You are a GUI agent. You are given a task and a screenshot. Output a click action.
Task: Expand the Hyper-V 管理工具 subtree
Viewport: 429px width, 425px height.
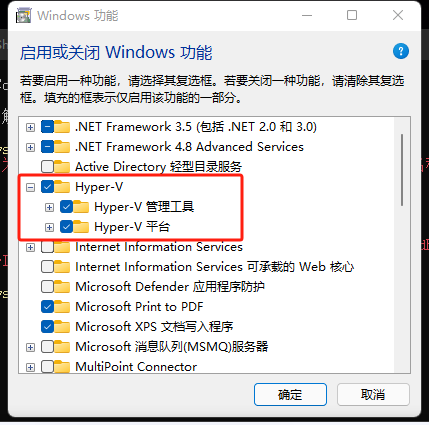(x=49, y=207)
